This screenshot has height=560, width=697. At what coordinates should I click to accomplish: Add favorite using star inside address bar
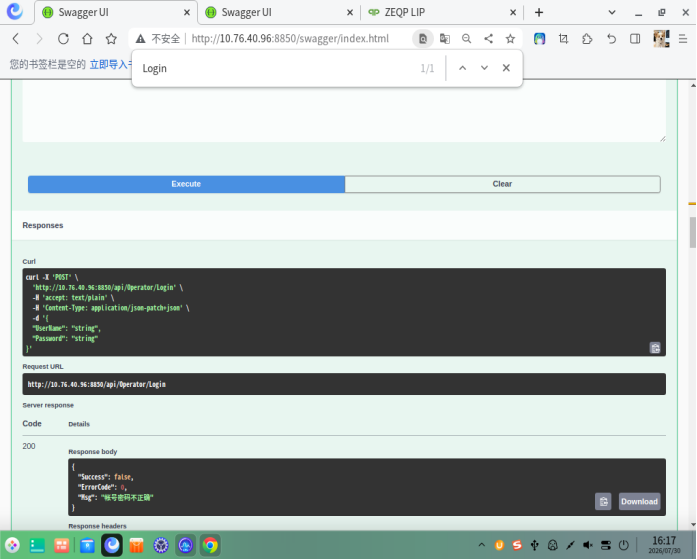point(510,39)
